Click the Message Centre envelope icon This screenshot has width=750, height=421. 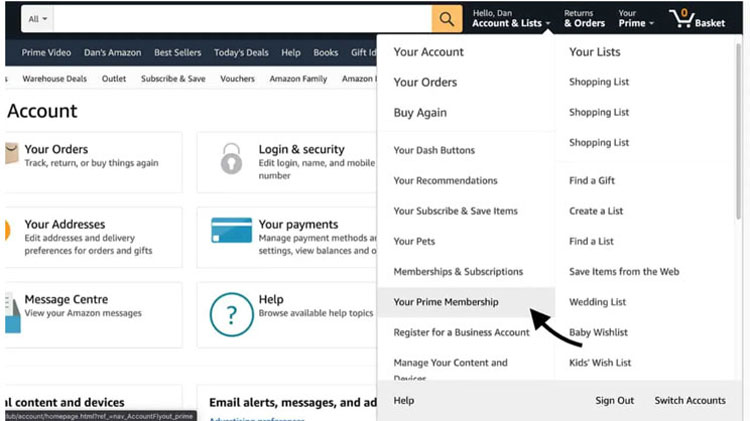[12, 313]
